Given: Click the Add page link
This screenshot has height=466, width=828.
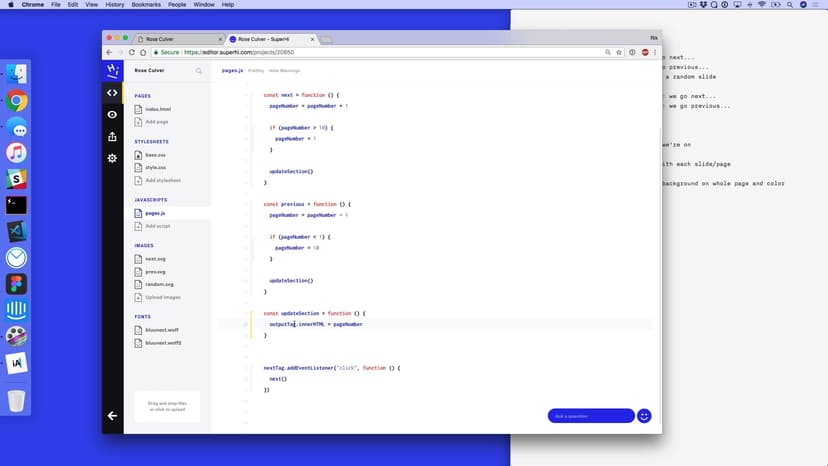Looking at the screenshot, I should point(156,122).
